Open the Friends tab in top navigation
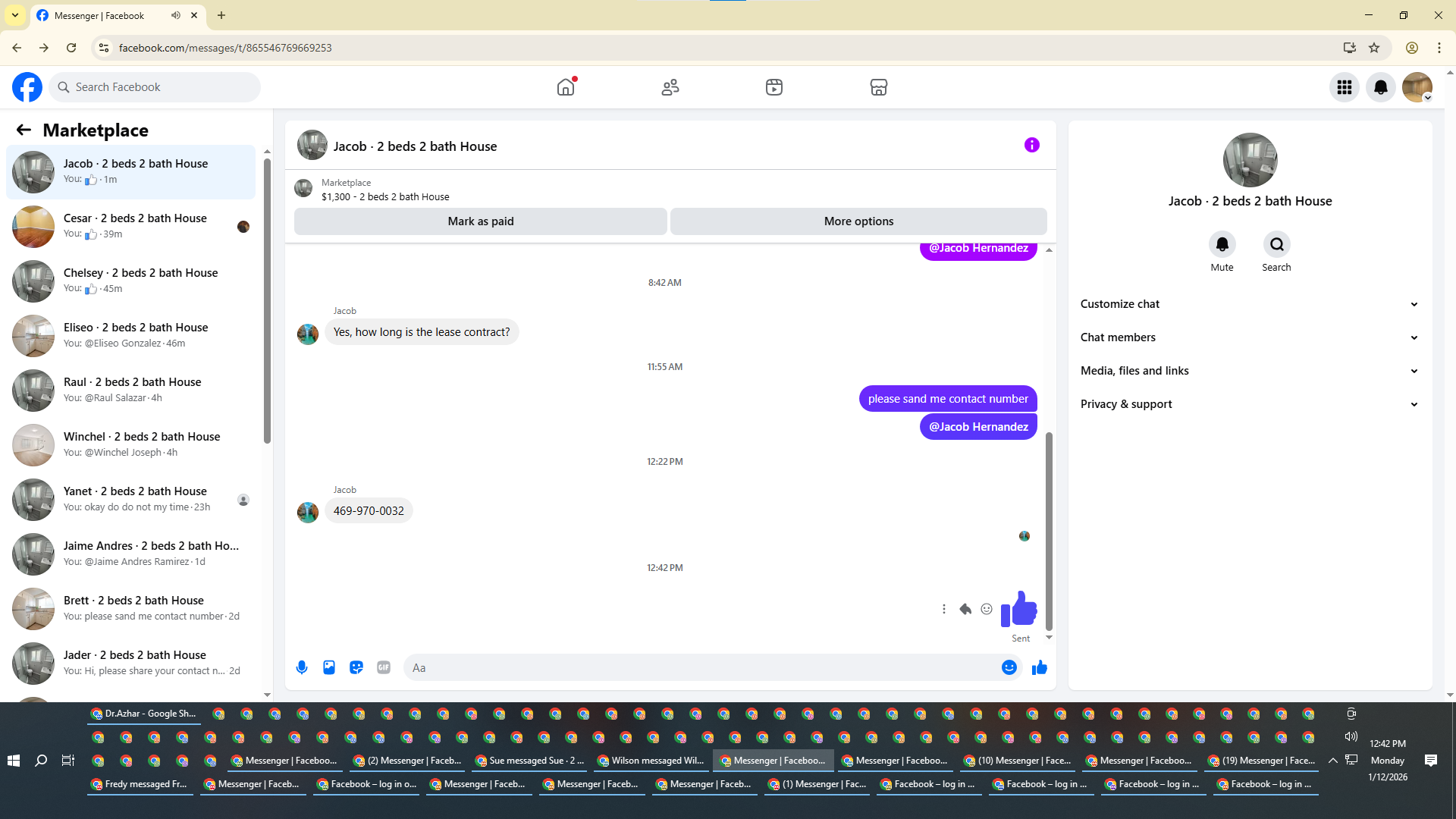Image resolution: width=1456 pixels, height=819 pixels. click(x=670, y=87)
